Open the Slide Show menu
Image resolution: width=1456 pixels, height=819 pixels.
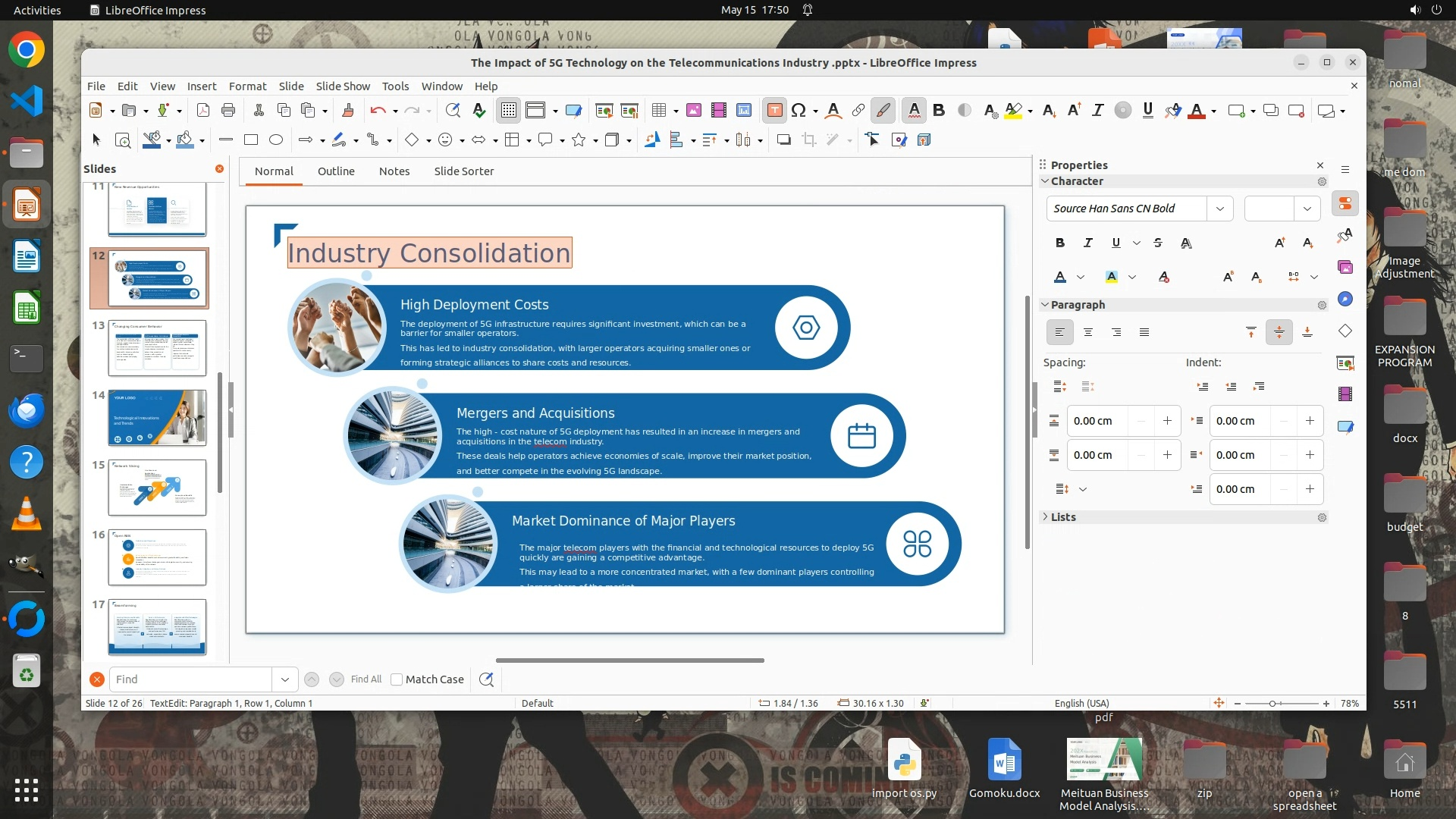343,86
